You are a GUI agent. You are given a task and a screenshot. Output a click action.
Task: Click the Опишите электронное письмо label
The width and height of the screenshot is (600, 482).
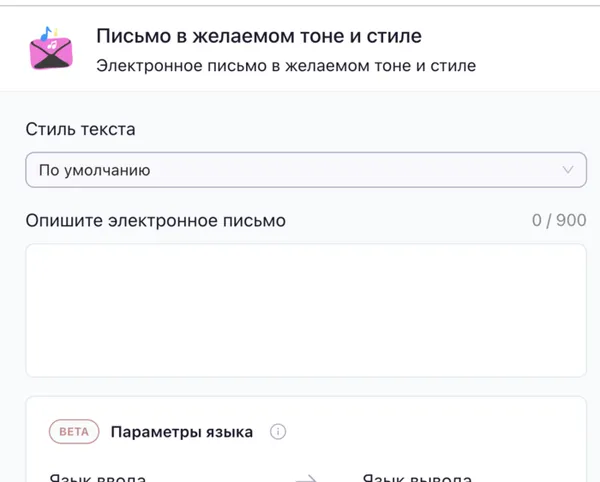(x=155, y=220)
